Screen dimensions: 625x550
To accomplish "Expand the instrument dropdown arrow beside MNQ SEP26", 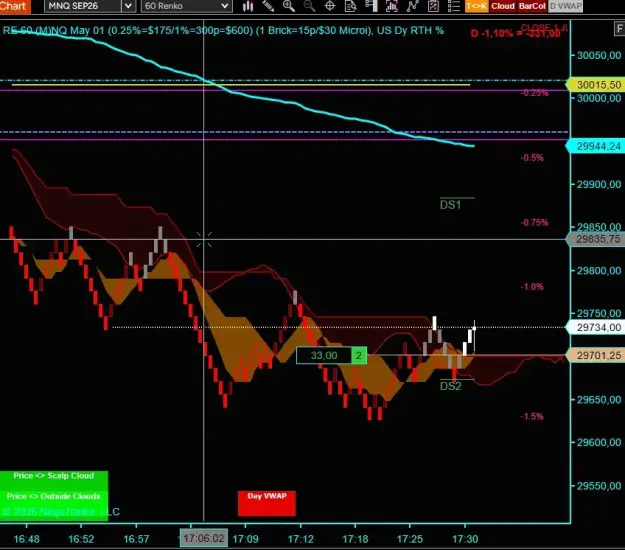I will pos(128,6).
